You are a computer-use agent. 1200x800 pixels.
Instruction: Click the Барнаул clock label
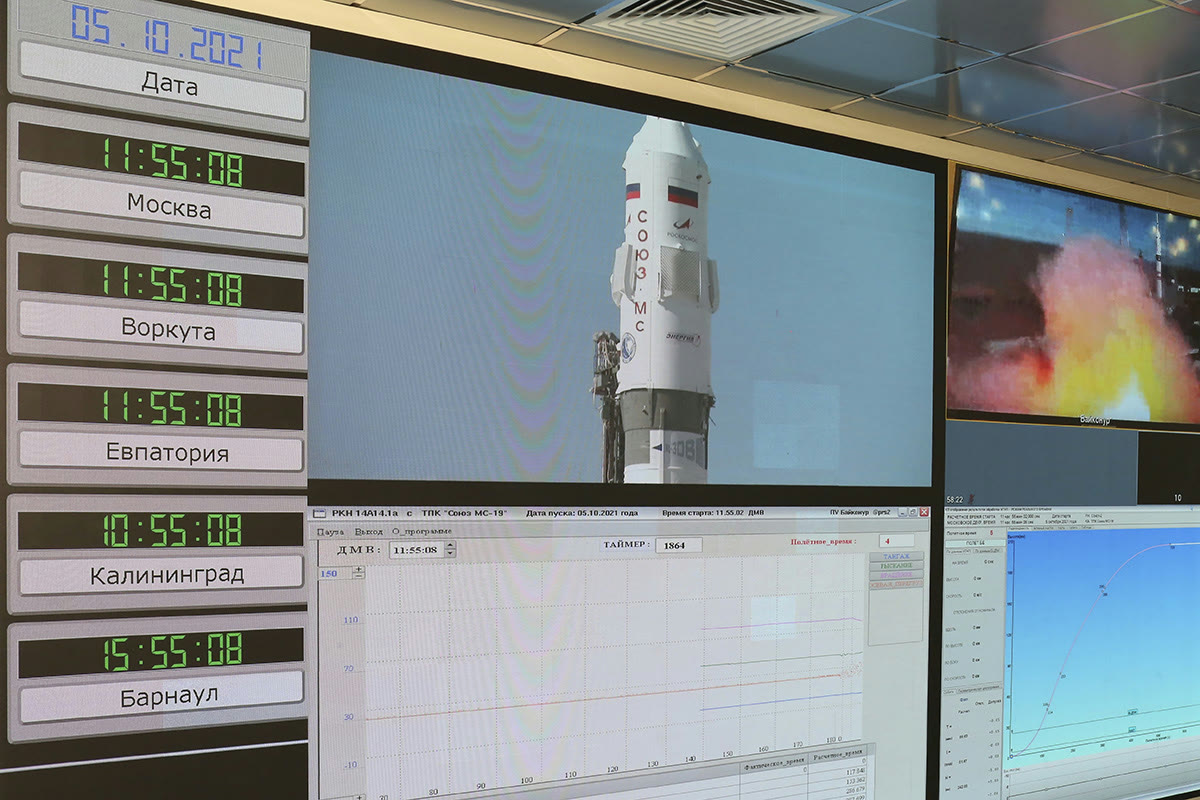click(x=162, y=695)
